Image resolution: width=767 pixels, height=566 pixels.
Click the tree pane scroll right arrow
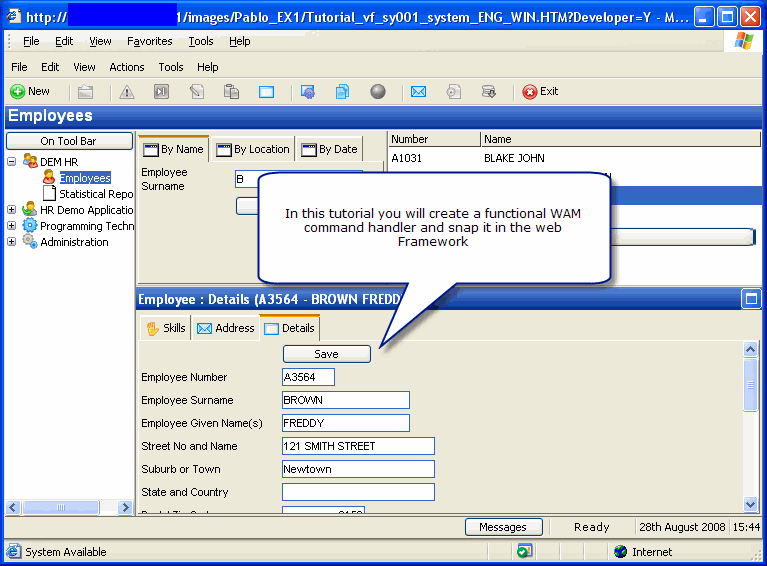pos(126,507)
